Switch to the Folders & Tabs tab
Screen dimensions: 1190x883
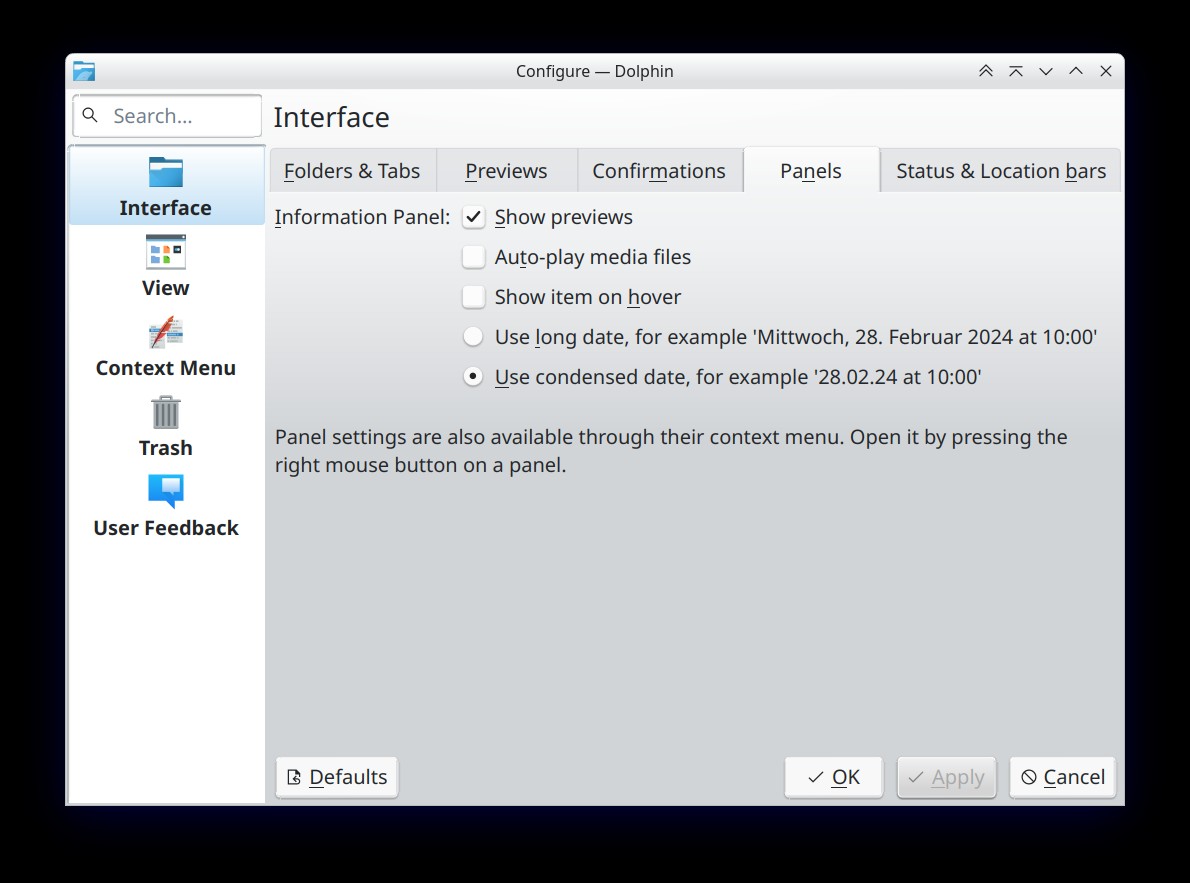352,171
